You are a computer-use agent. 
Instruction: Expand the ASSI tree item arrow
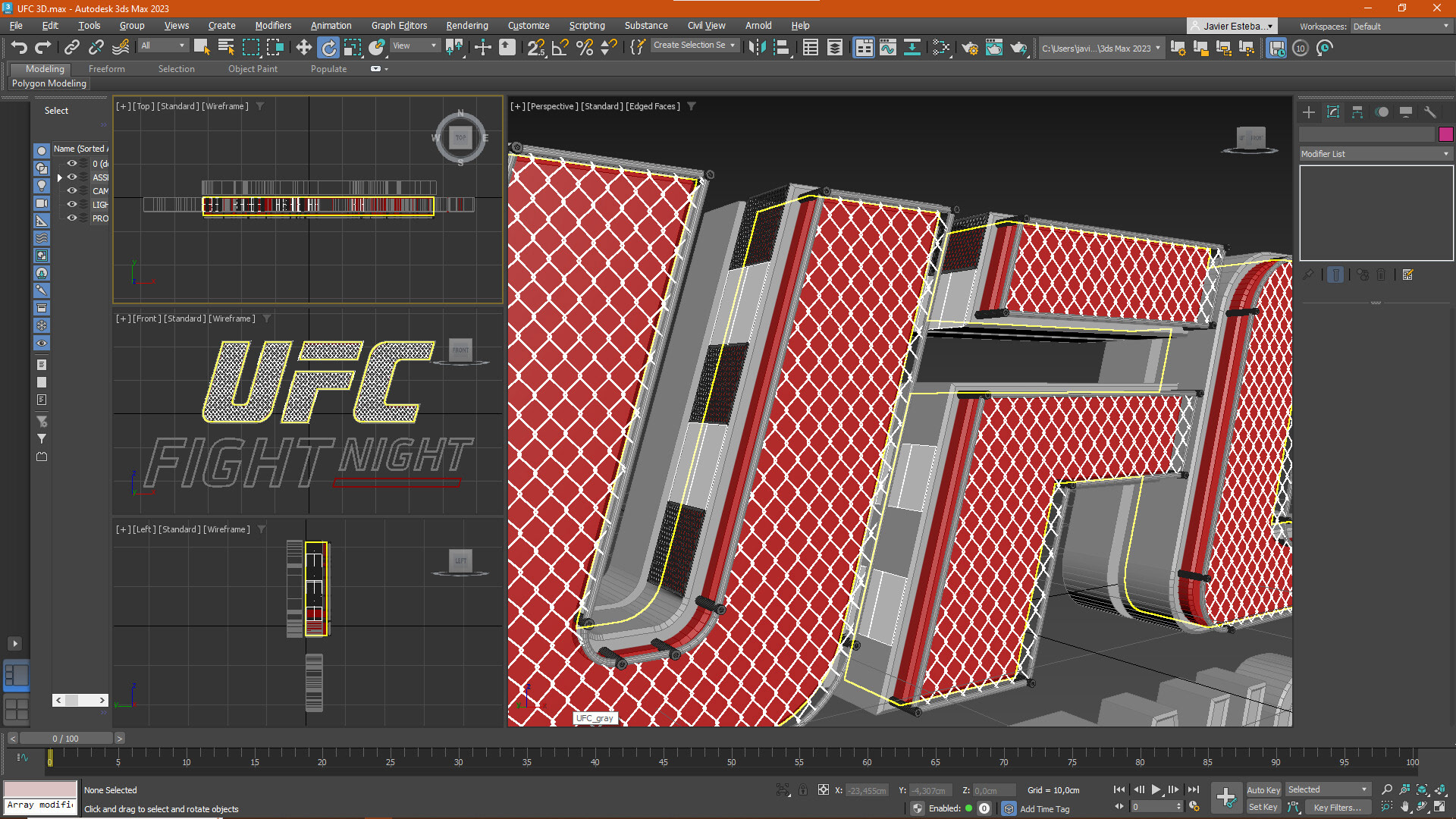click(x=59, y=177)
